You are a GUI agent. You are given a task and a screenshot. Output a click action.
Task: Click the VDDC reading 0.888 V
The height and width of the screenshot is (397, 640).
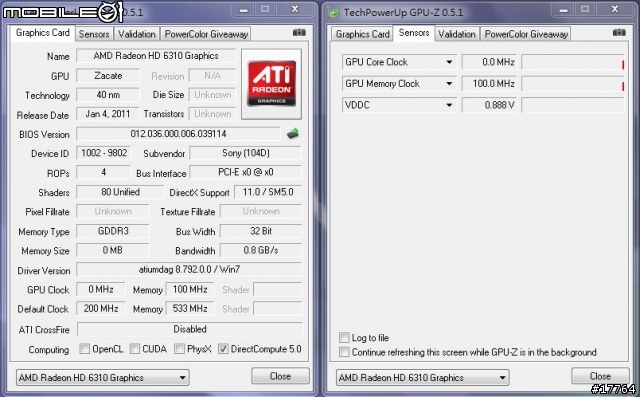tap(489, 105)
